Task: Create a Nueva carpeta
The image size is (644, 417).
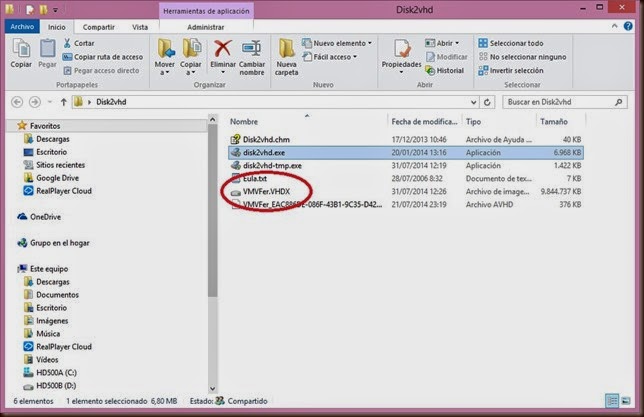Action: pos(286,57)
